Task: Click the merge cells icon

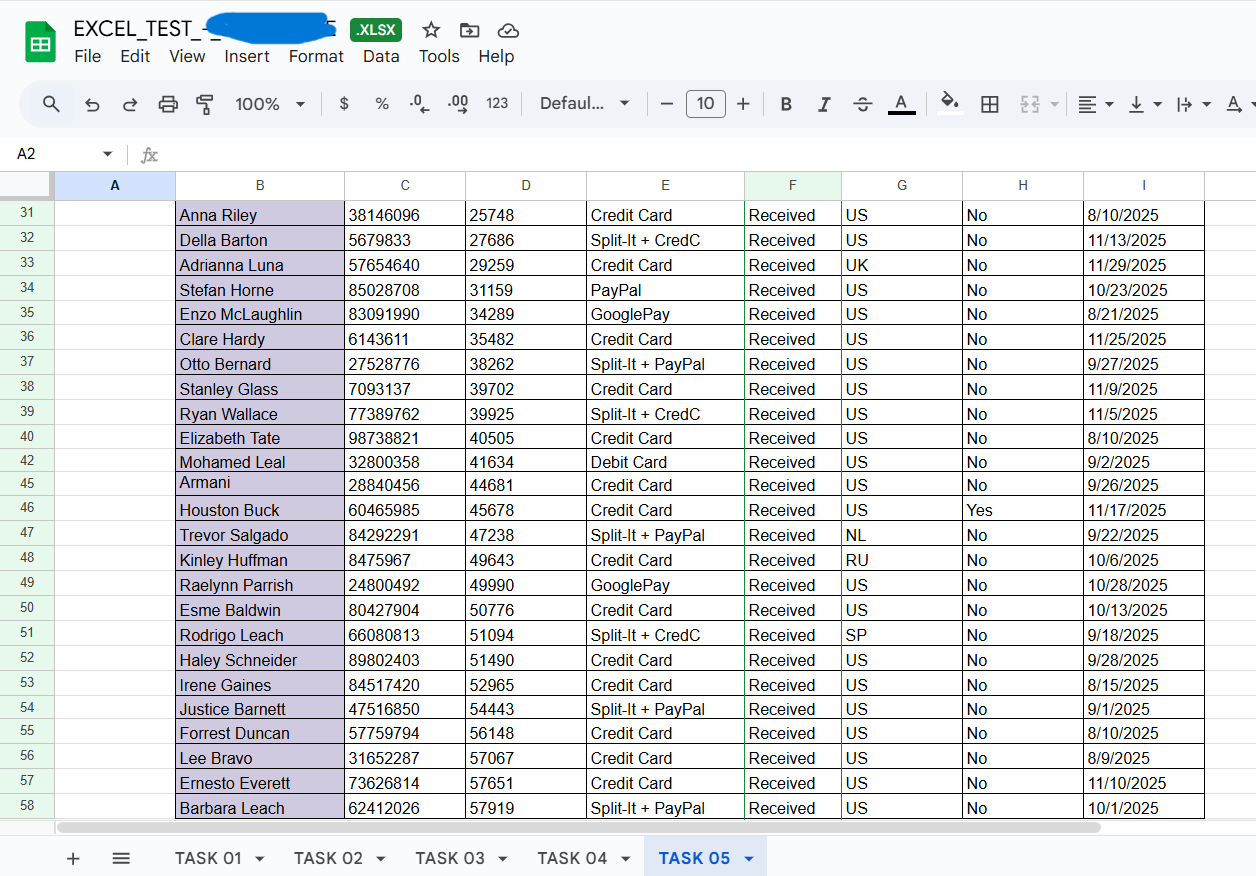Action: click(x=1029, y=104)
